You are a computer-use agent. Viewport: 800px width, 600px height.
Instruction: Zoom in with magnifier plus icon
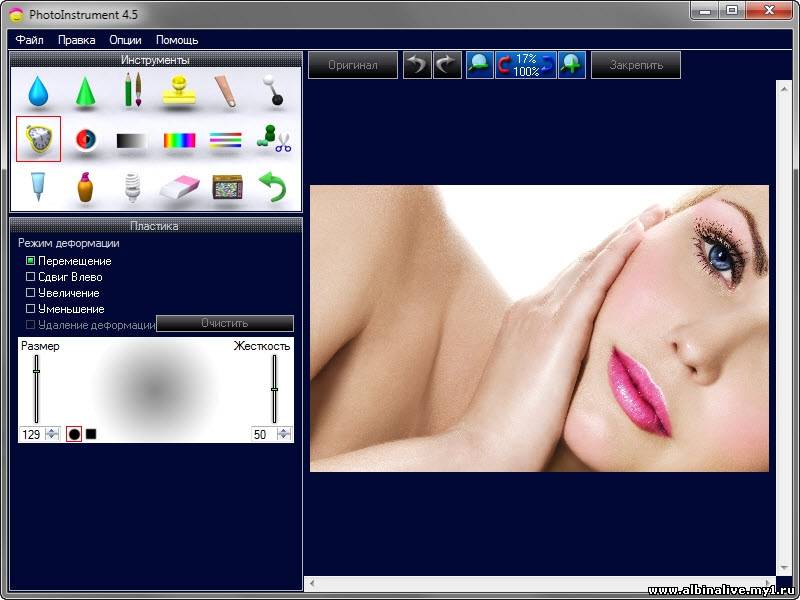click(x=572, y=65)
